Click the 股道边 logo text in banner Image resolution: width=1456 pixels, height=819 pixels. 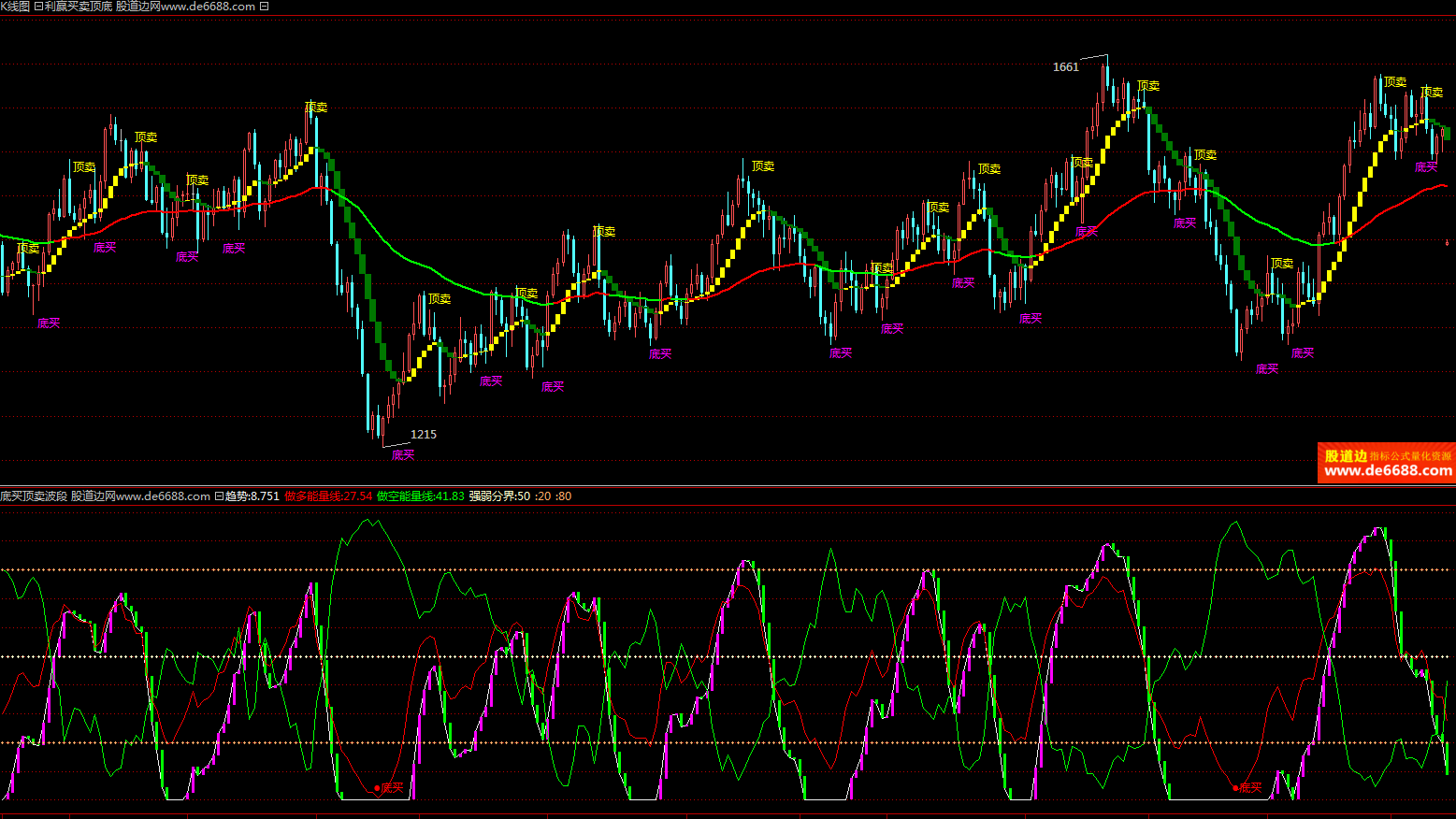(1346, 456)
